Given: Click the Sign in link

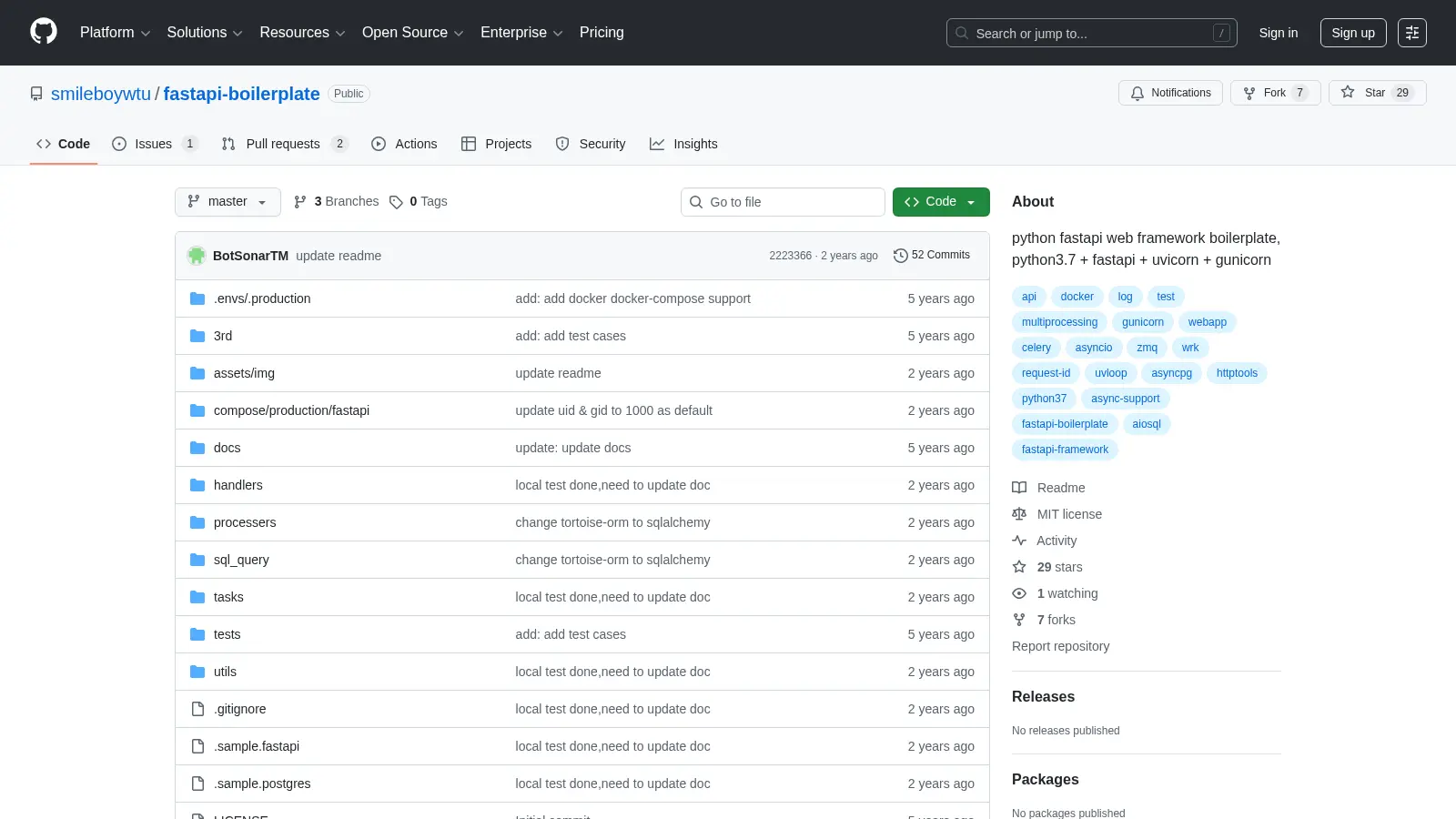Looking at the screenshot, I should tap(1279, 33).
